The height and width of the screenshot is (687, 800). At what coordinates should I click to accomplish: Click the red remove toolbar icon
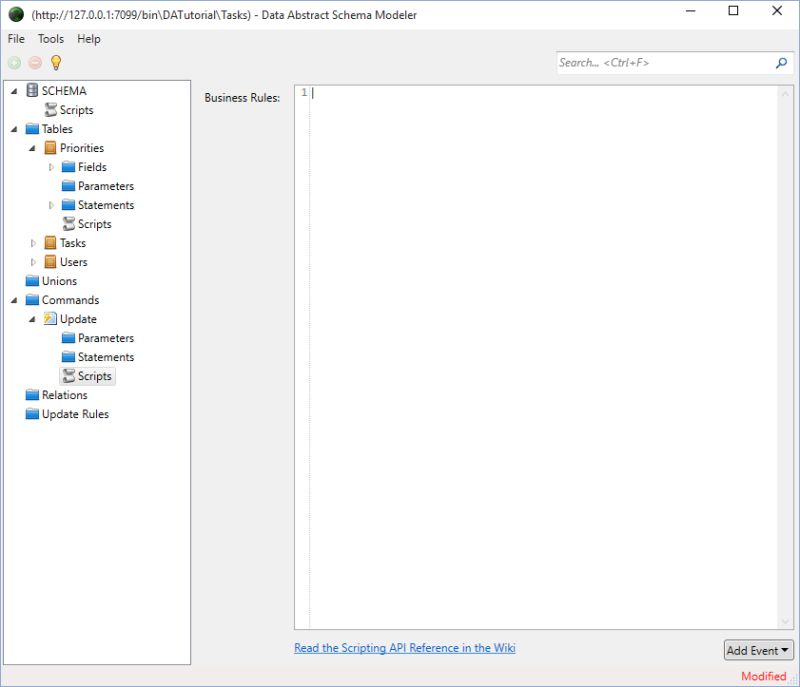pyautogui.click(x=35, y=63)
